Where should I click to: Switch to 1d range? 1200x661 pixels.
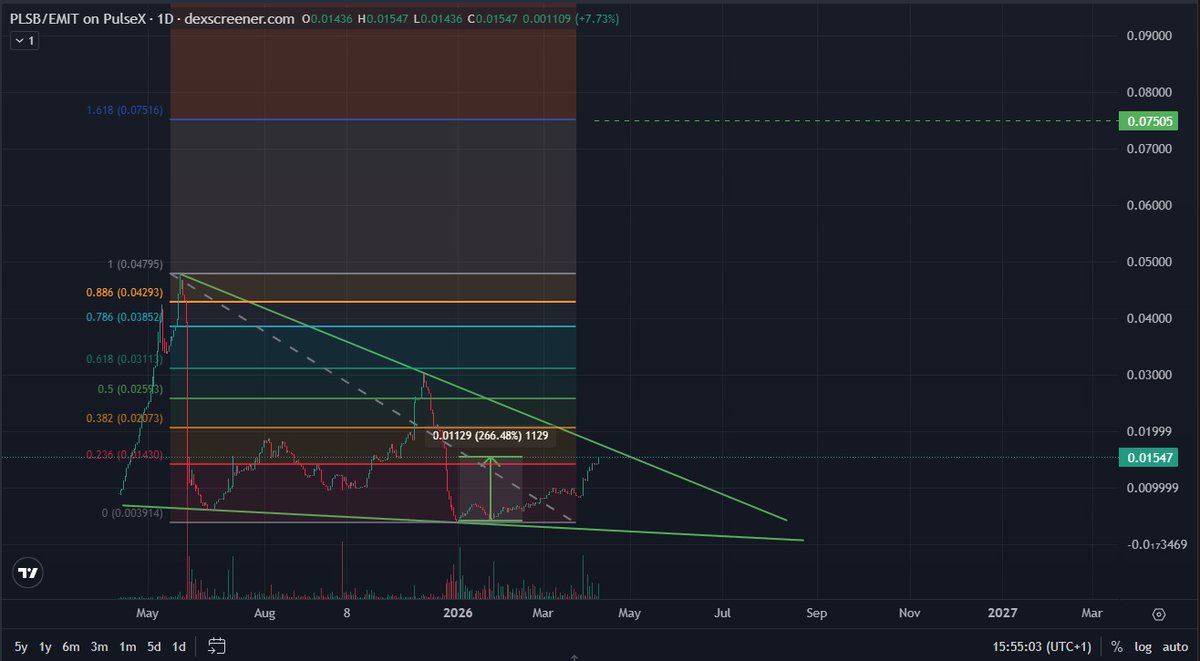click(179, 647)
